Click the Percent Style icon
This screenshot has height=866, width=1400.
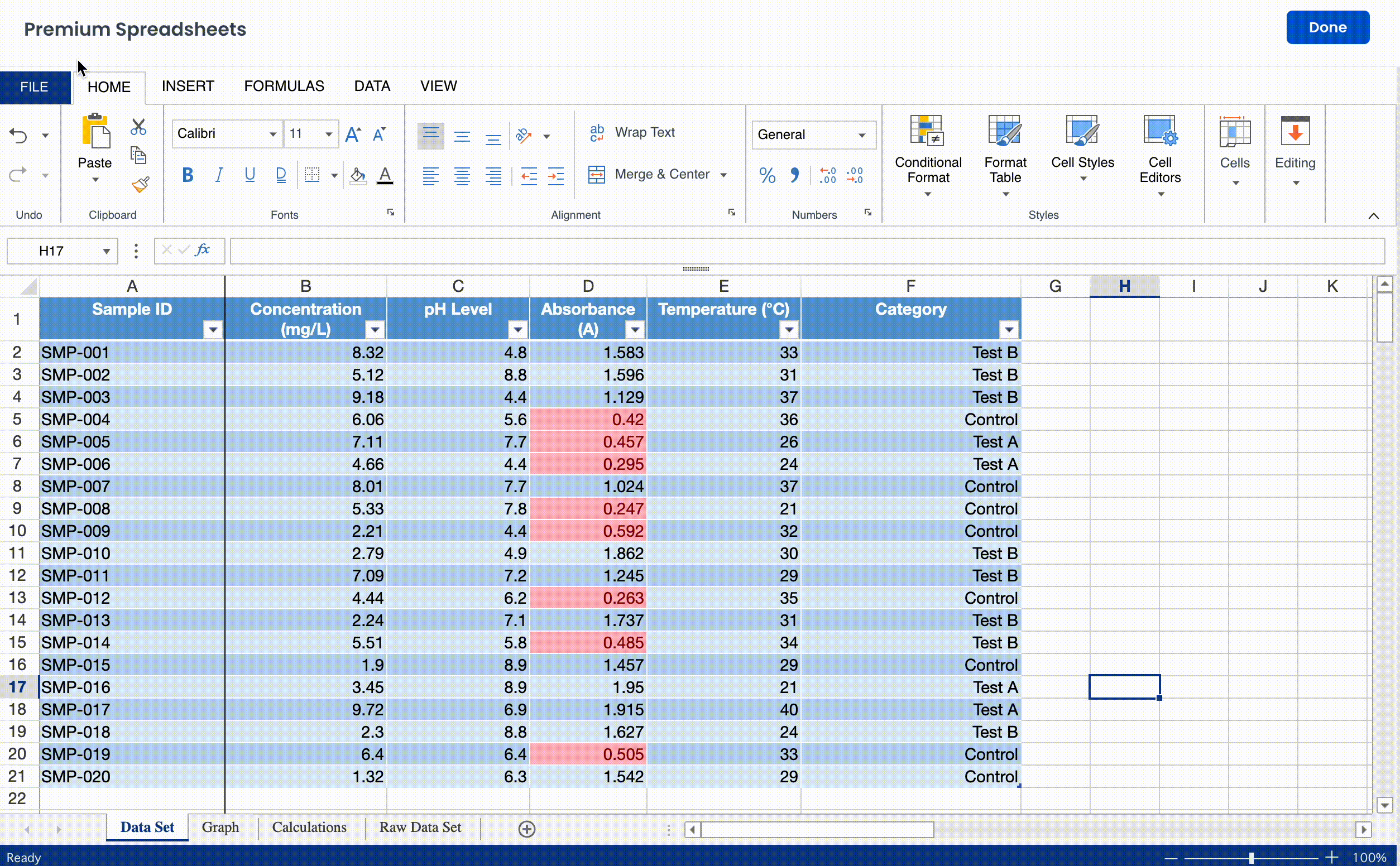pyautogui.click(x=767, y=175)
